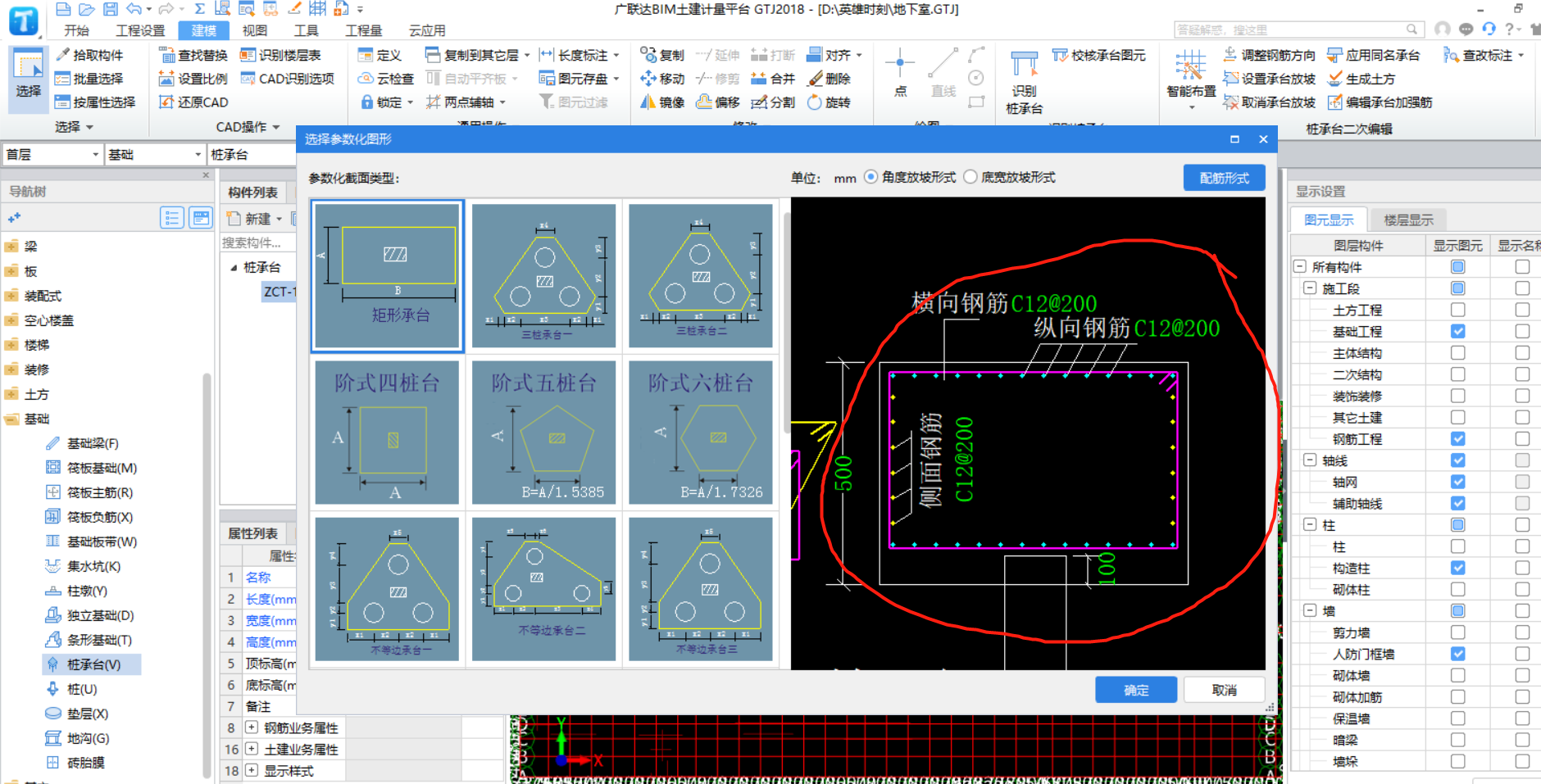Click the 配筋形式 button

point(1224,178)
